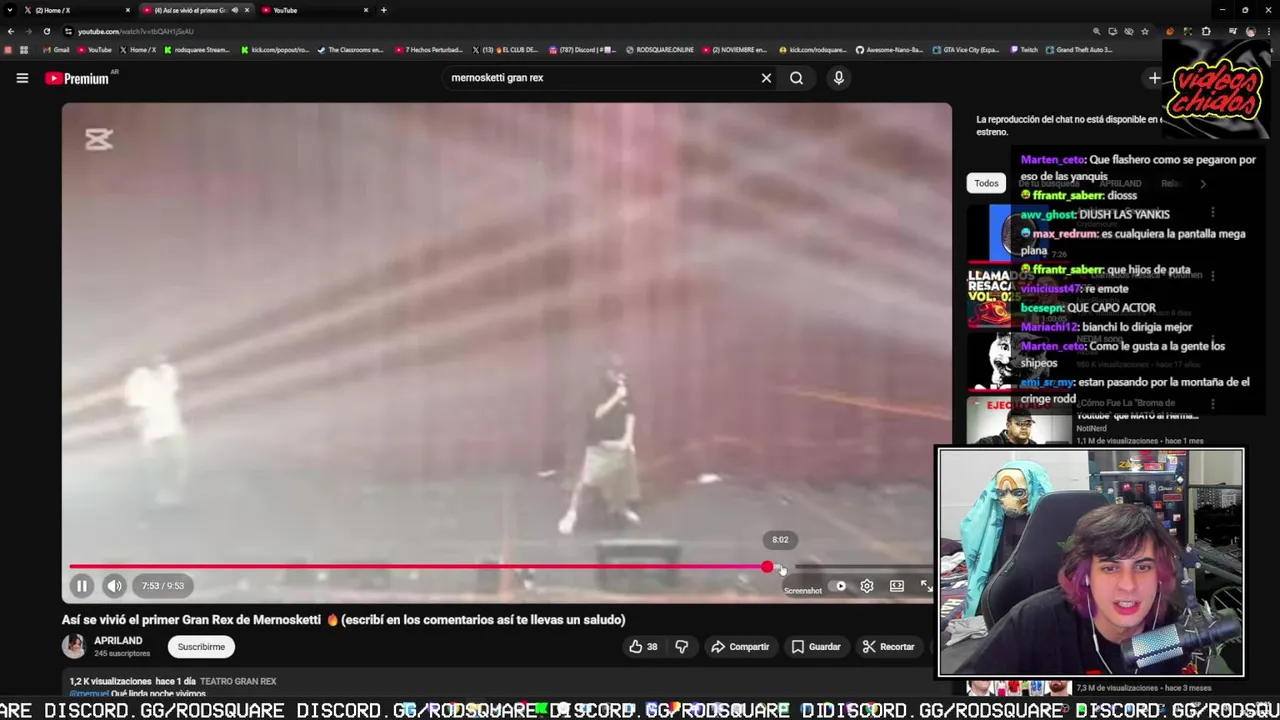
Task: Open a new browser tab
Action: point(383,10)
